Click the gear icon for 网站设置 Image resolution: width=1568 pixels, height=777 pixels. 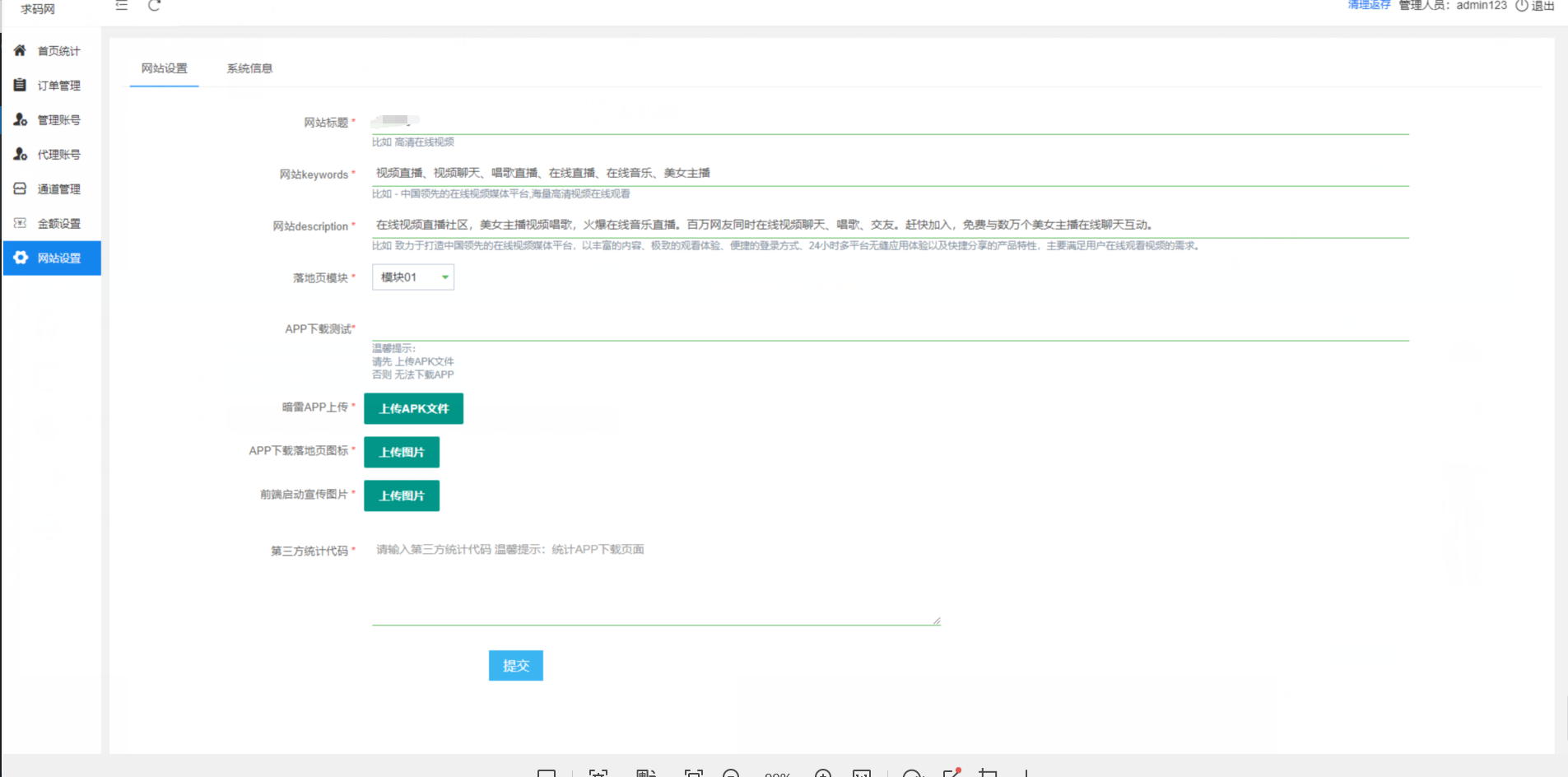point(21,258)
